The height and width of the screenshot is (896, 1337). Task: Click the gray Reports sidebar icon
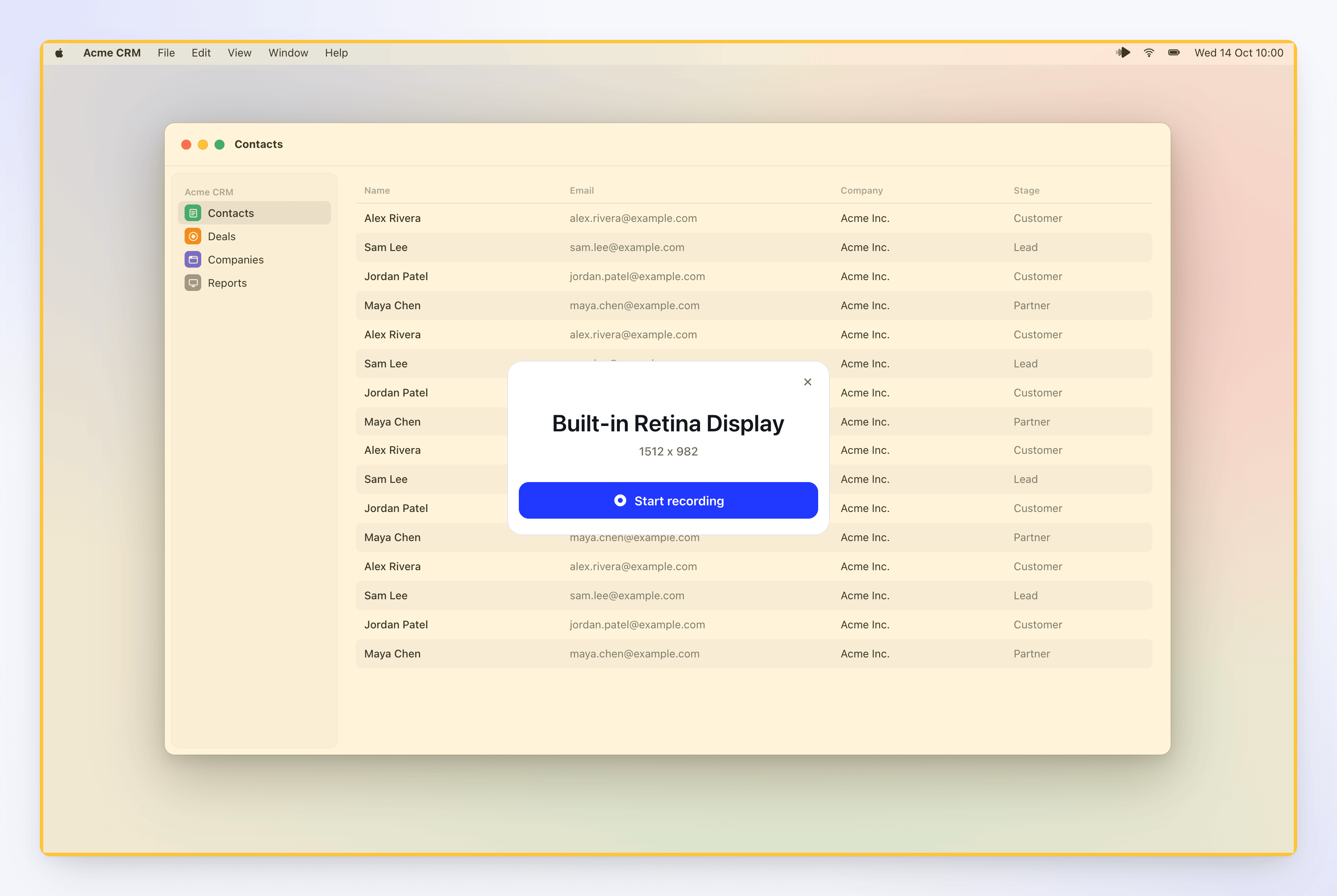[192, 283]
